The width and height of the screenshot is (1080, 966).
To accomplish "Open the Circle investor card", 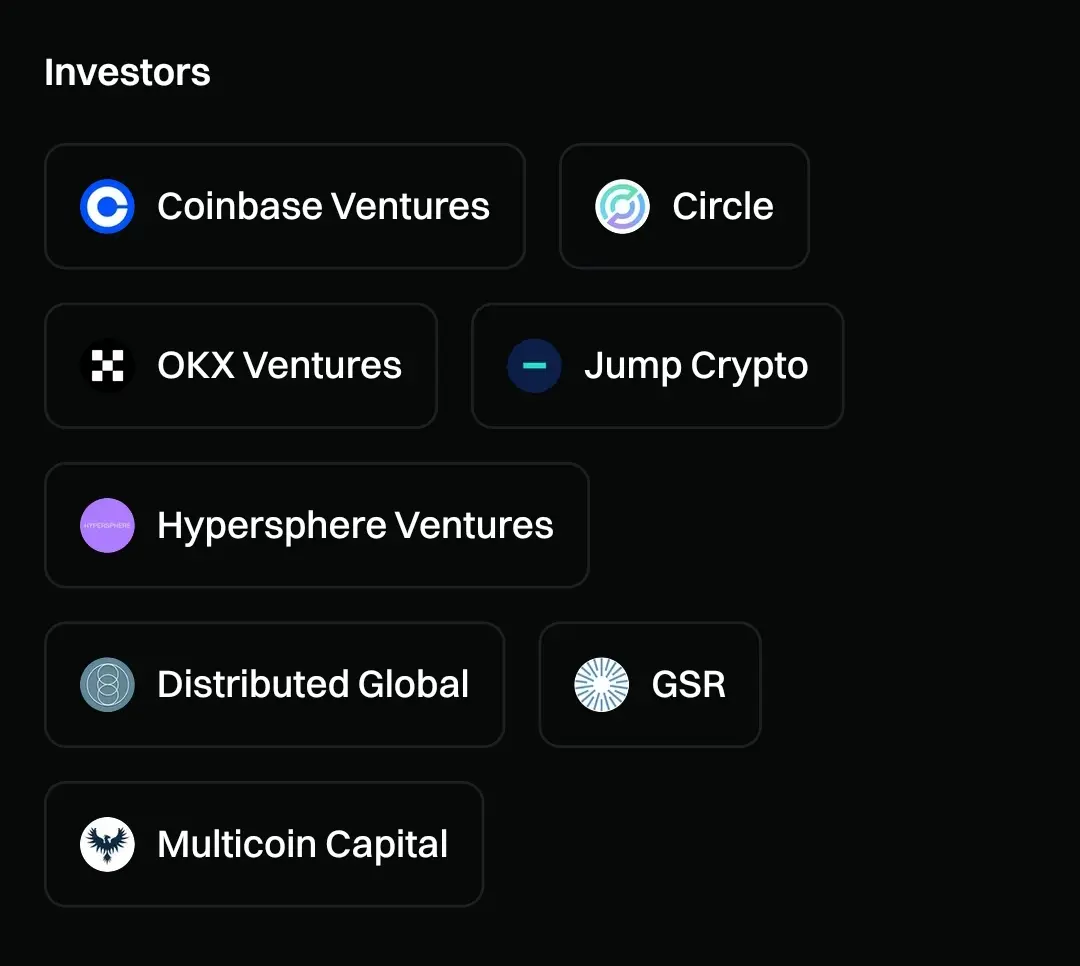I will click(684, 206).
